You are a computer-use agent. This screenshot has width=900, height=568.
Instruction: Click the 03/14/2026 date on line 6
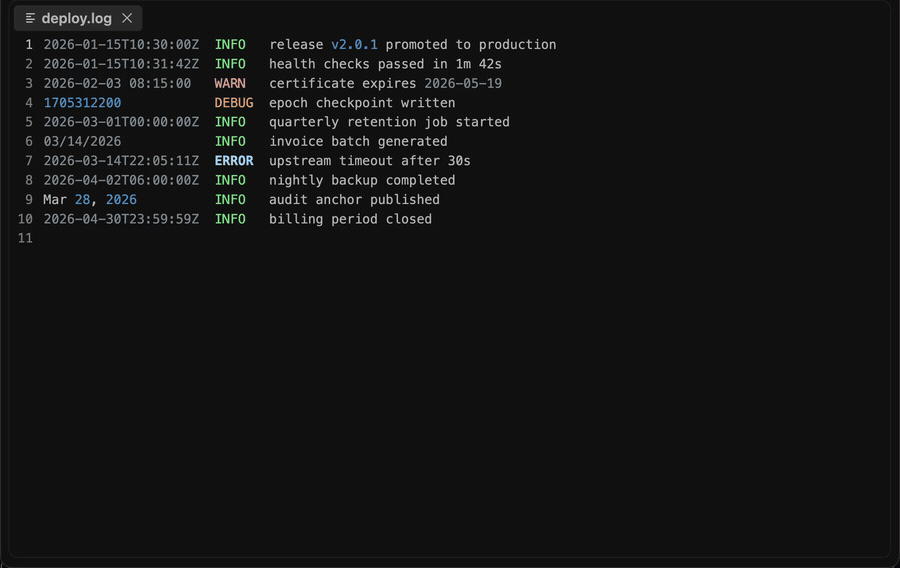click(82, 141)
